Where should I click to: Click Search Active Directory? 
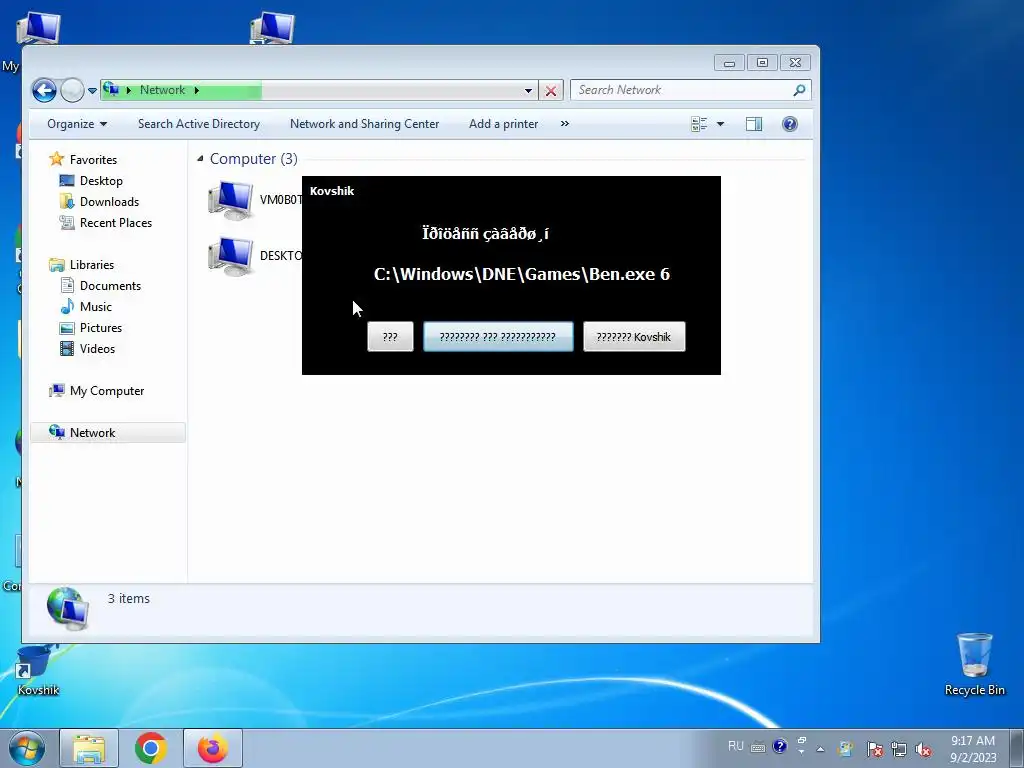point(199,123)
